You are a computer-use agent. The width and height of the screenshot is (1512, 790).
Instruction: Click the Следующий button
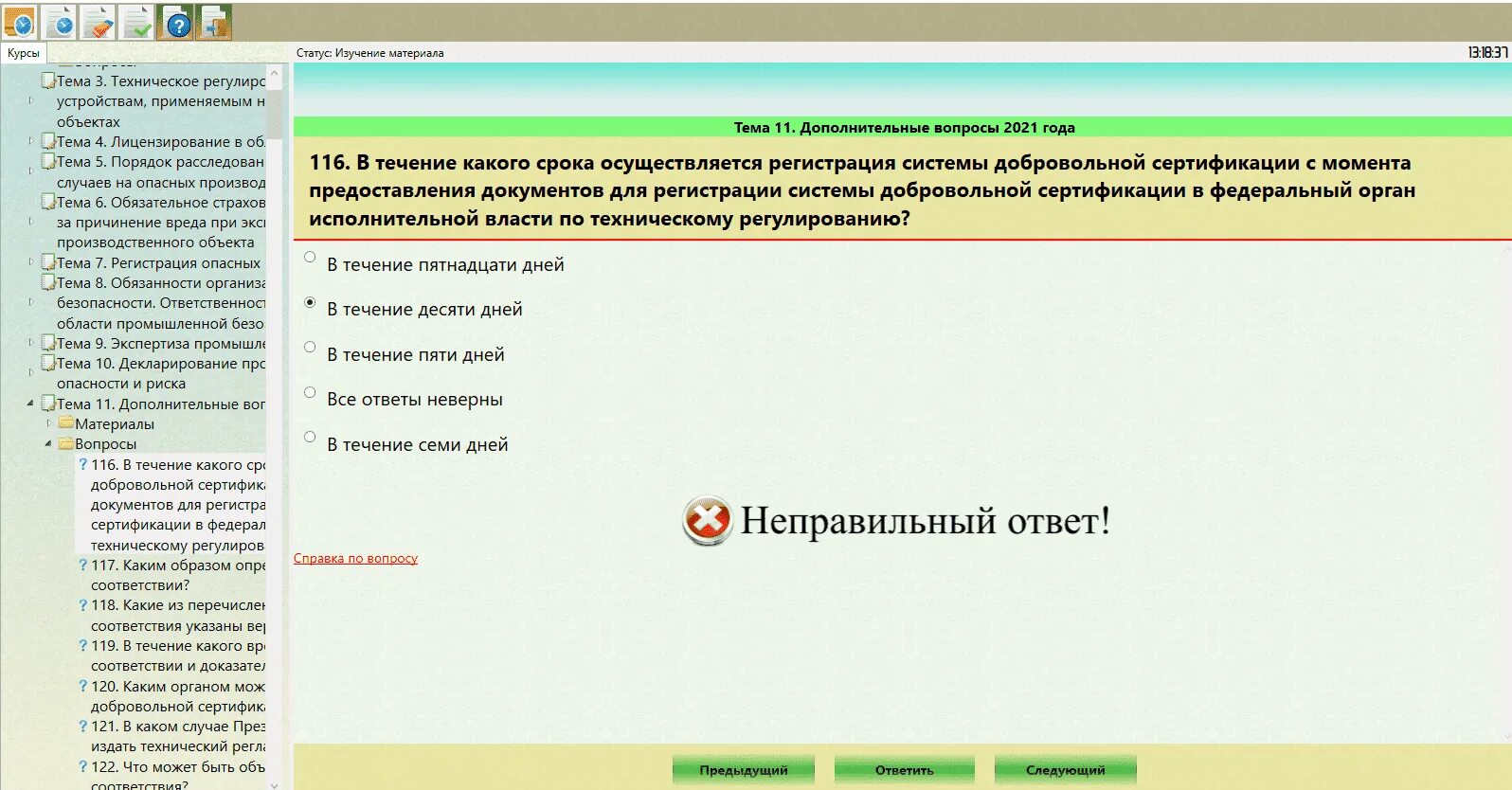1066,770
